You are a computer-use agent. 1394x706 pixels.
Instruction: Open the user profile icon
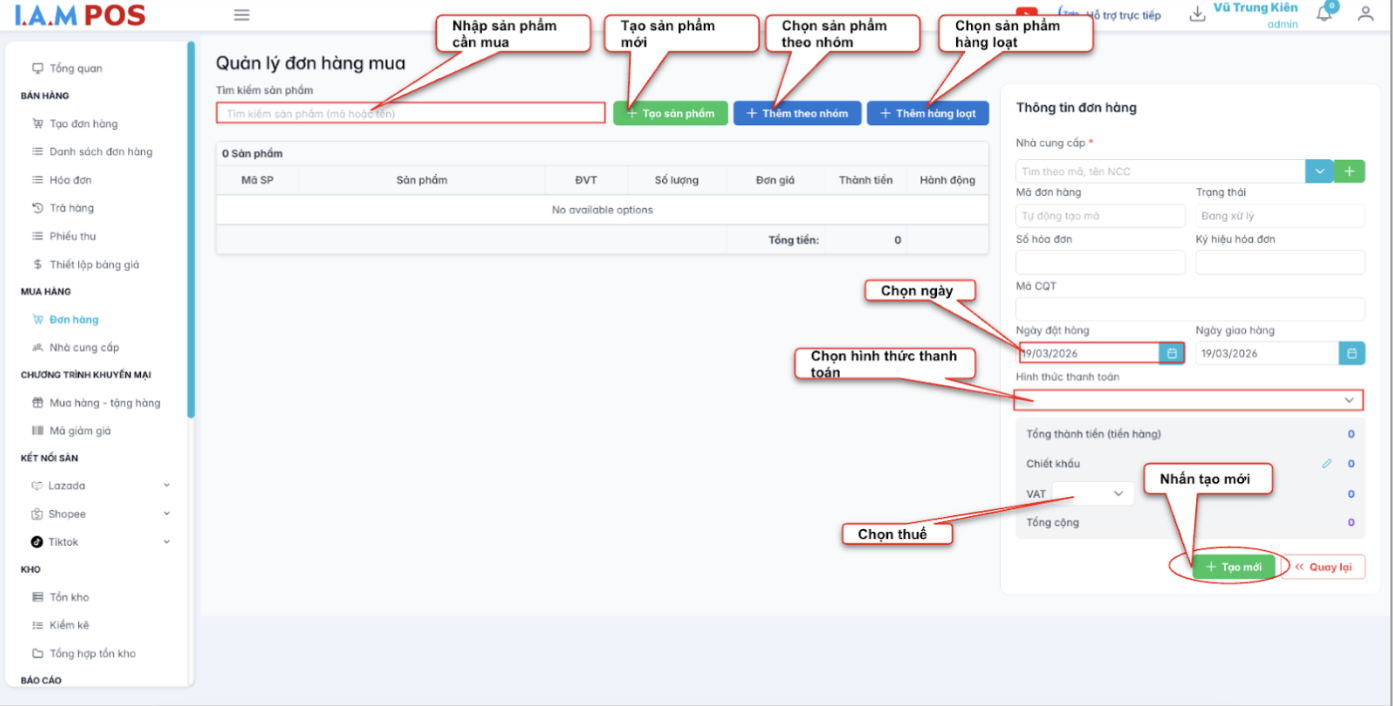point(1365,14)
